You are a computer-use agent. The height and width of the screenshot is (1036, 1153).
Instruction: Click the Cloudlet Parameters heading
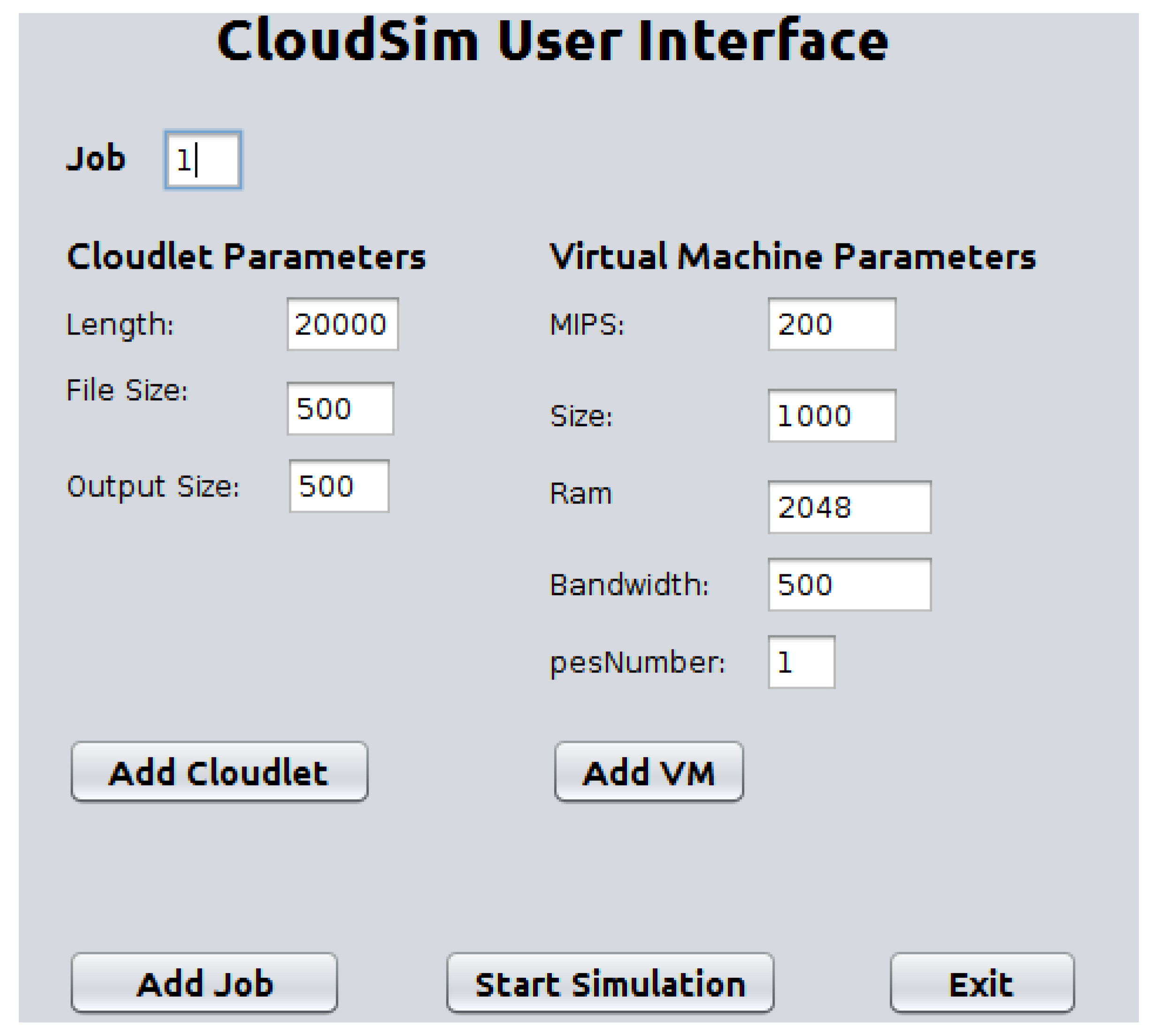click(x=246, y=256)
